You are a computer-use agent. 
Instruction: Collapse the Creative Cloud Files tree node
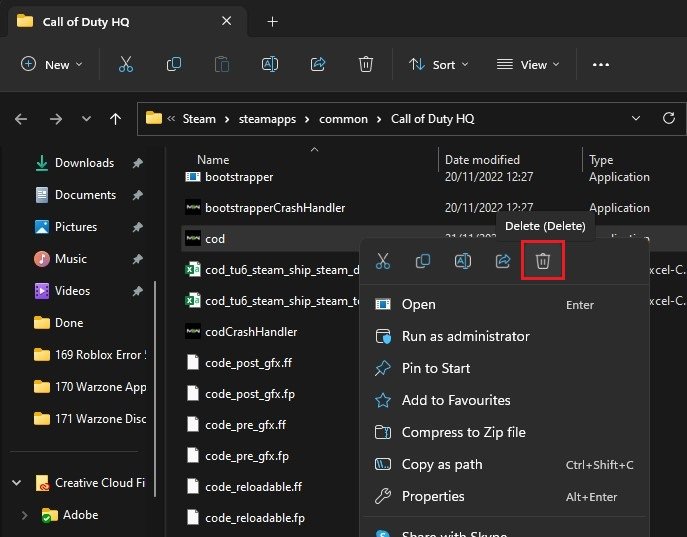pos(16,483)
